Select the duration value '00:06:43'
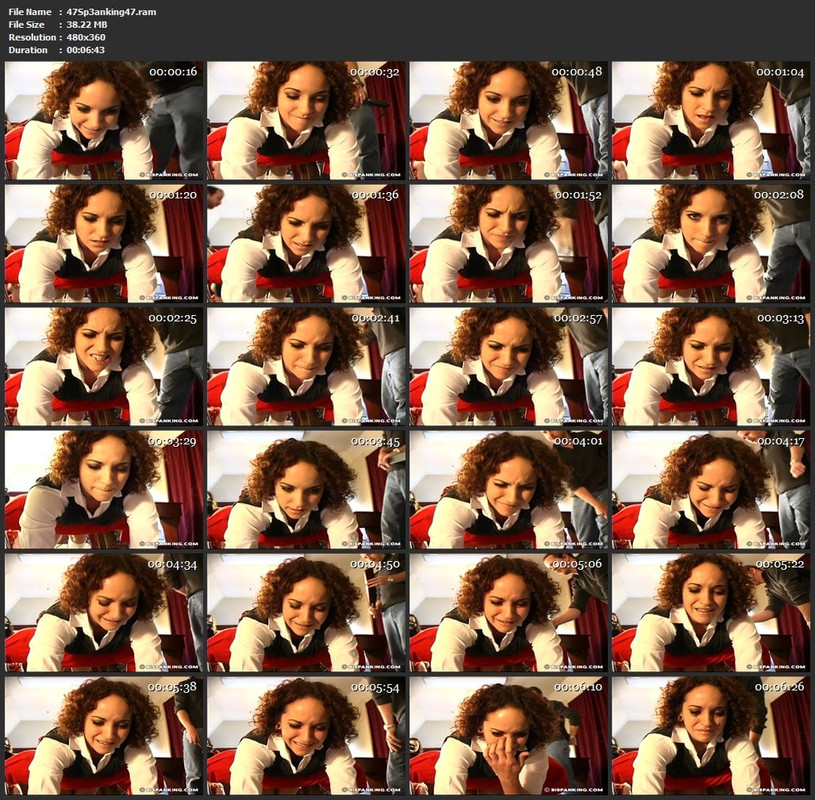The height and width of the screenshot is (800, 815). tap(85, 50)
